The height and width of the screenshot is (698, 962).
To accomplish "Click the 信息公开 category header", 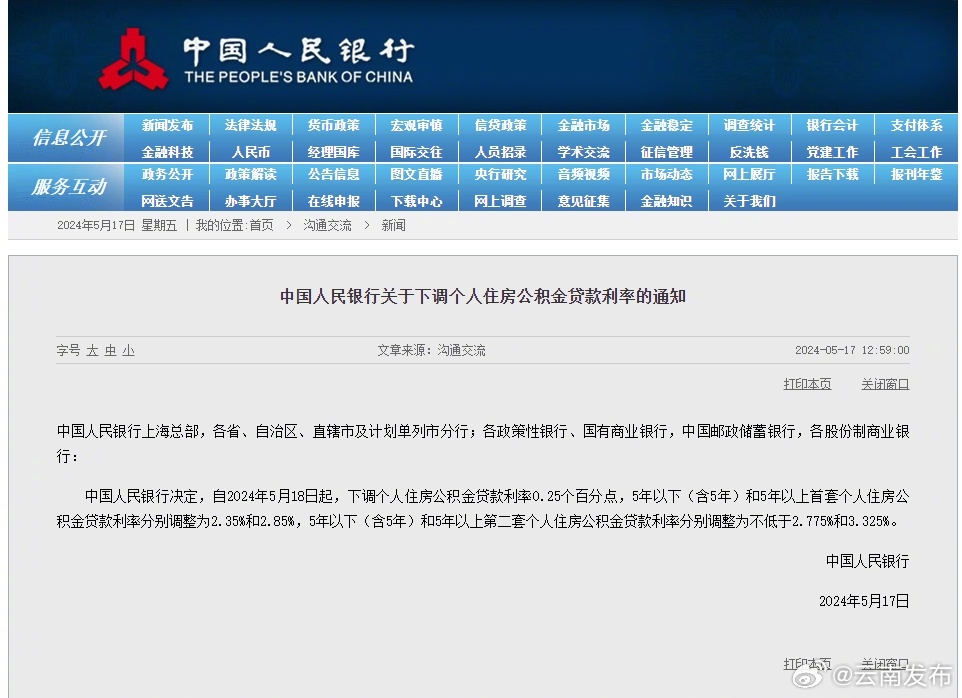I will pyautogui.click(x=69, y=137).
